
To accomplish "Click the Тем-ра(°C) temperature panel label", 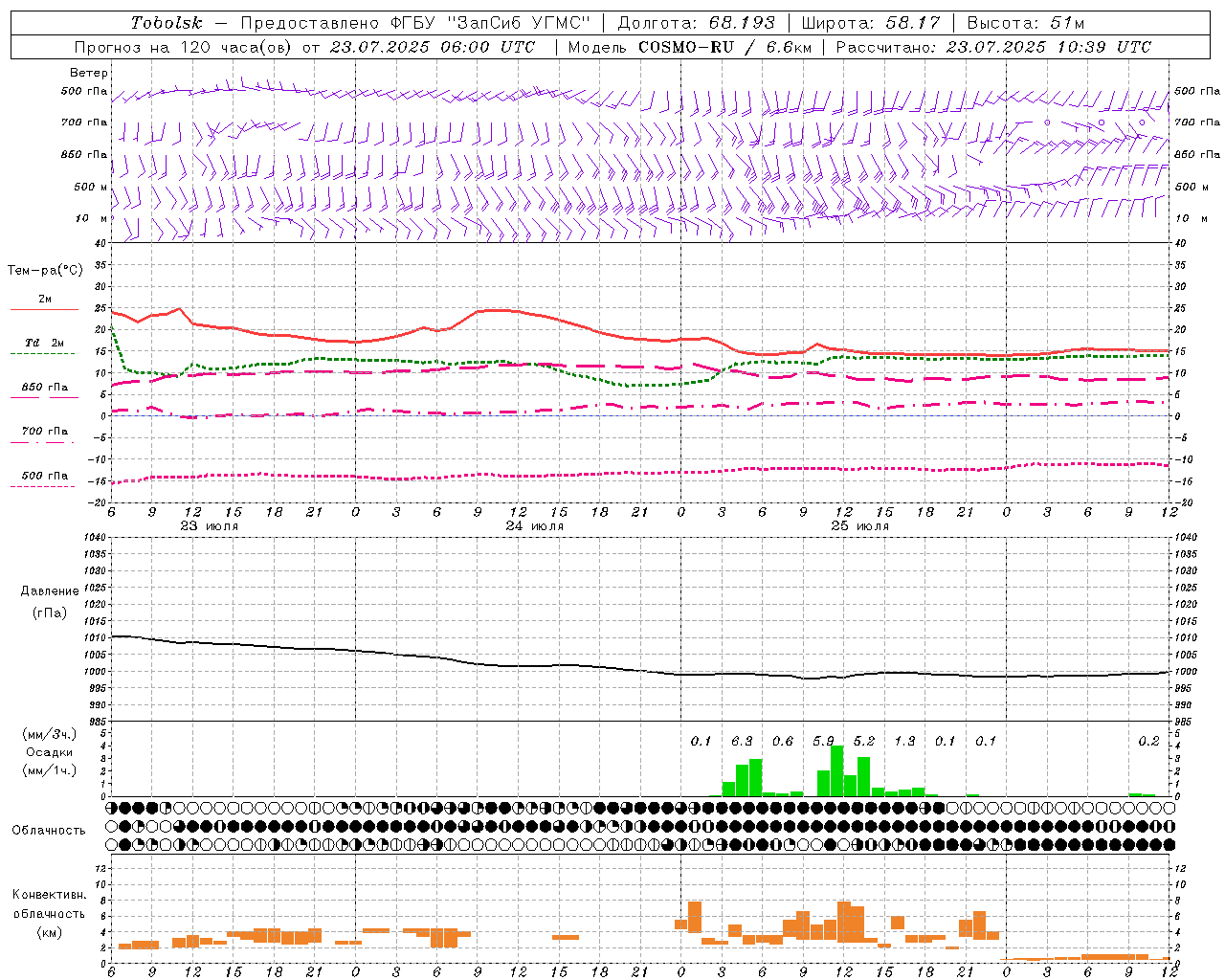I will (x=45, y=271).
